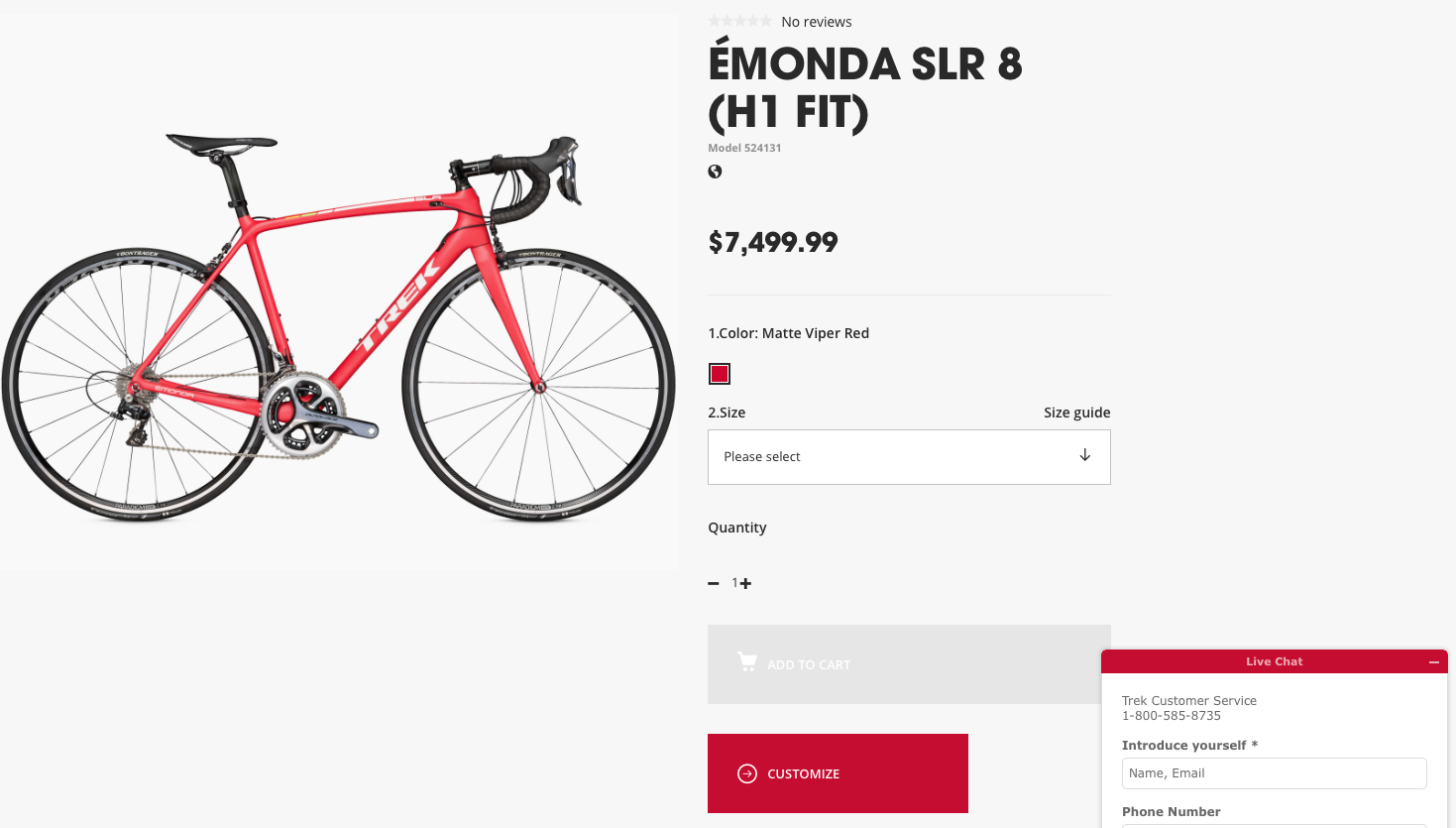Click the Customize button

pos(838,772)
